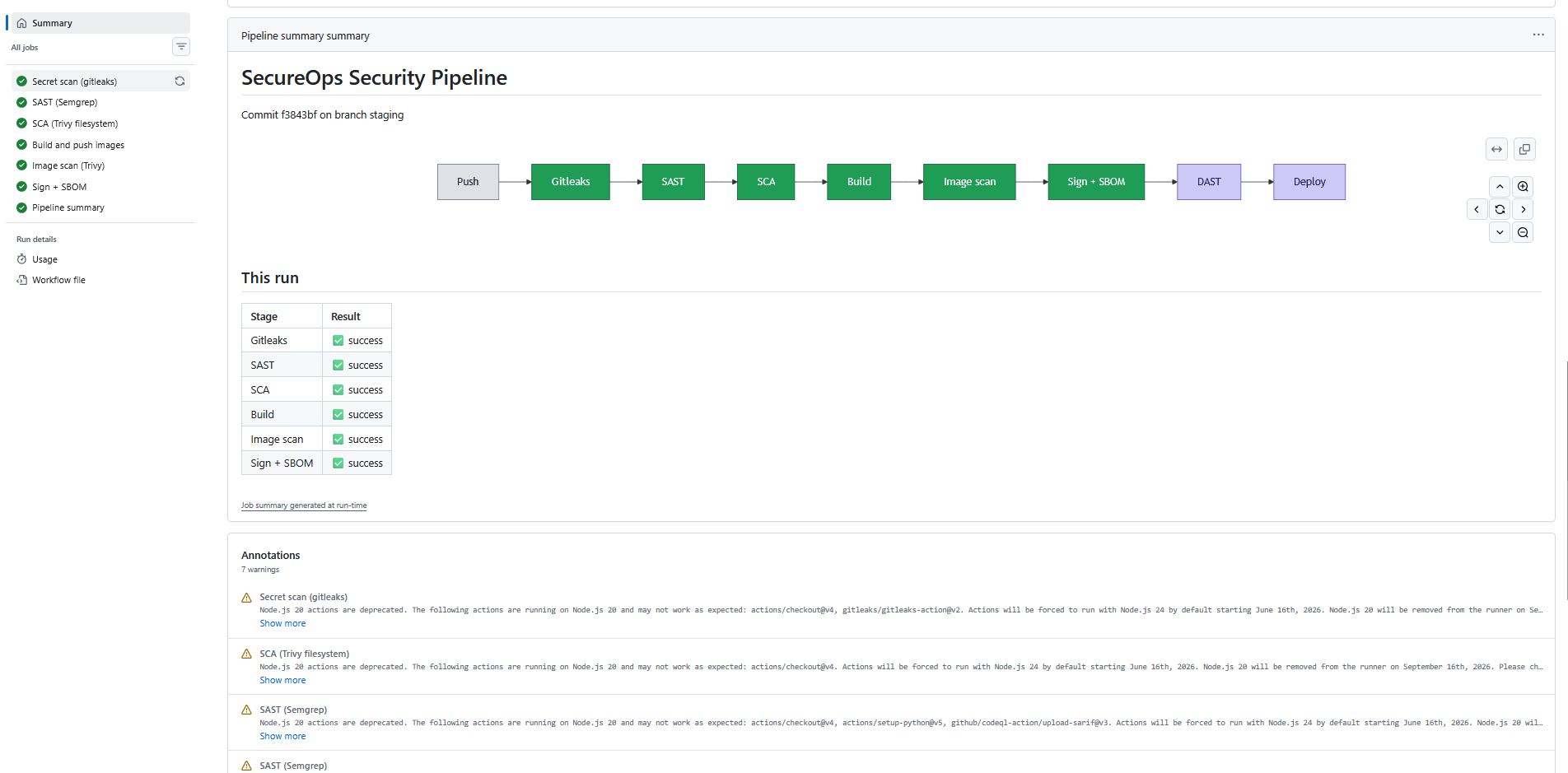This screenshot has height=773, width=1568.
Task: Pan diagram left arrow
Action: click(x=1477, y=209)
